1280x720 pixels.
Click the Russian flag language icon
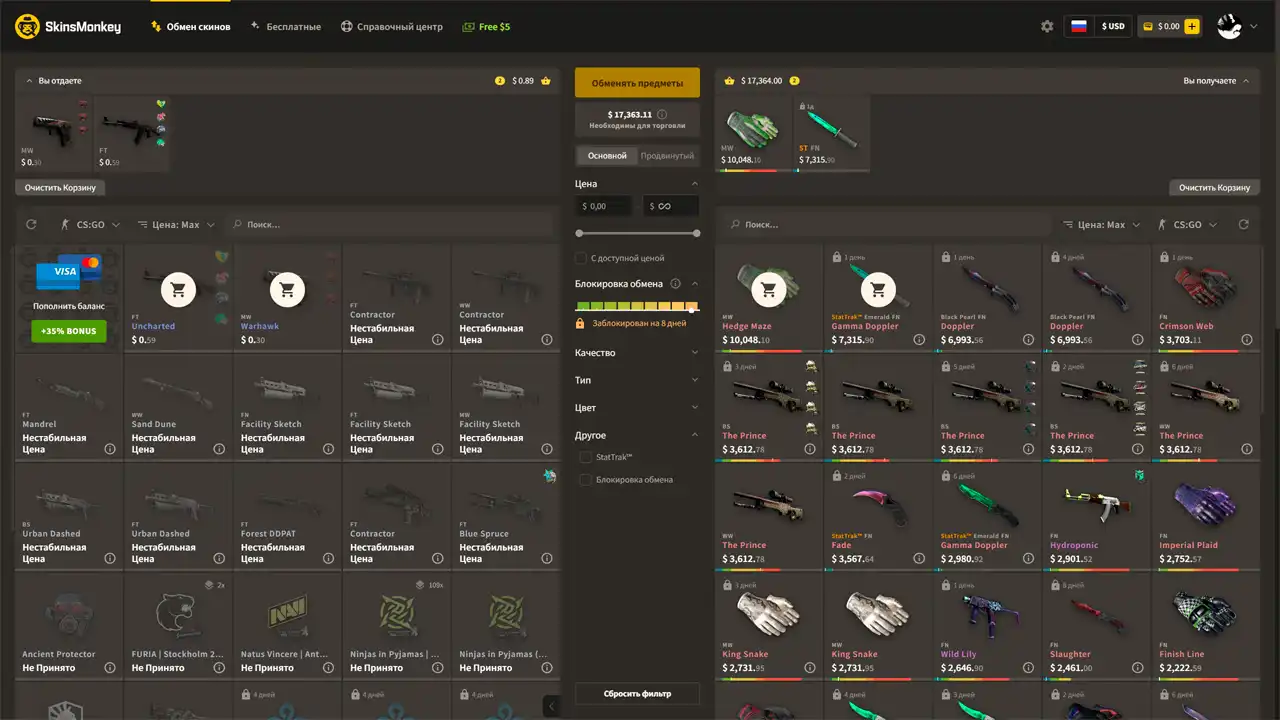(x=1079, y=27)
